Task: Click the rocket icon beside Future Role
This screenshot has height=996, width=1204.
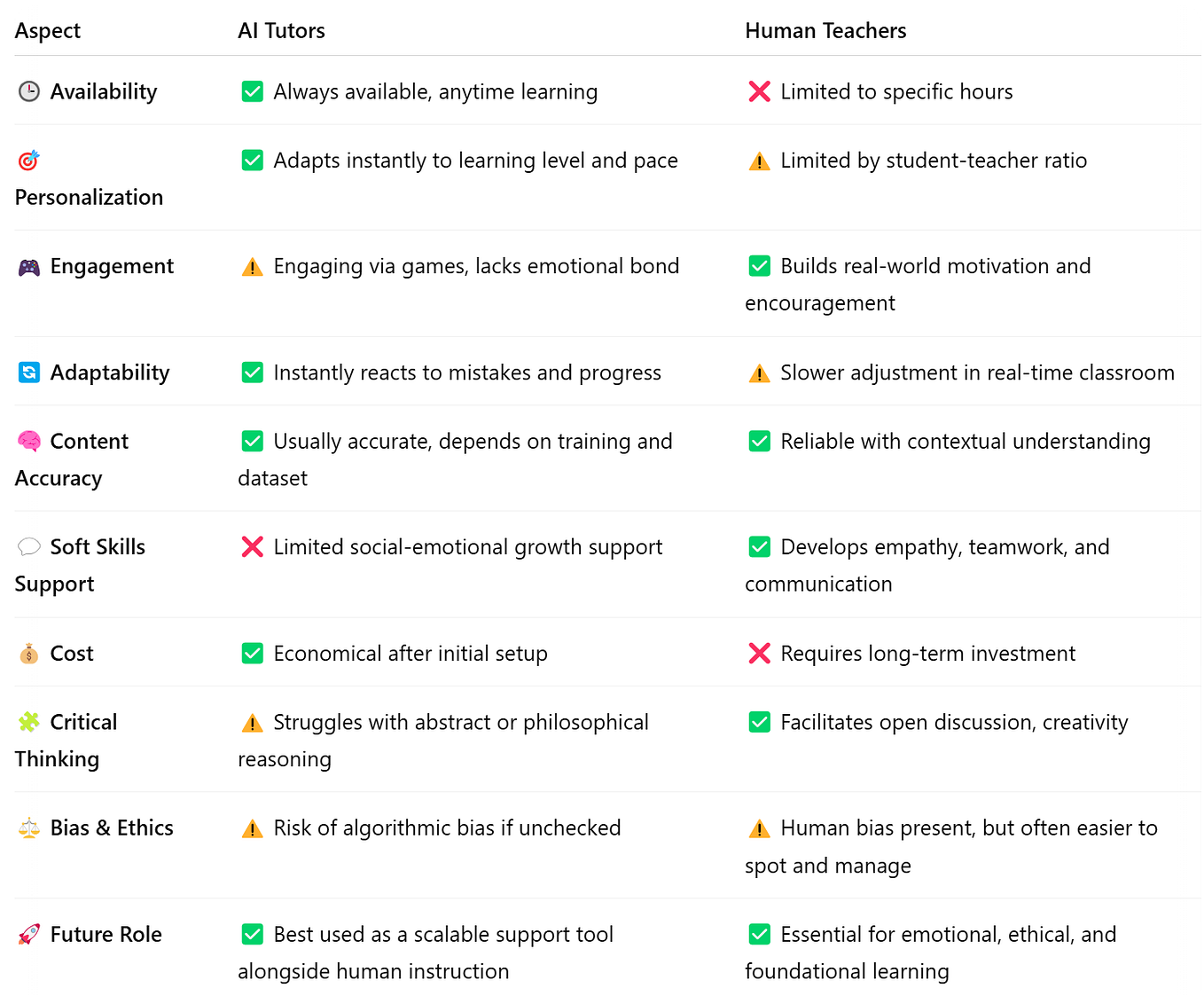Action: 29,934
